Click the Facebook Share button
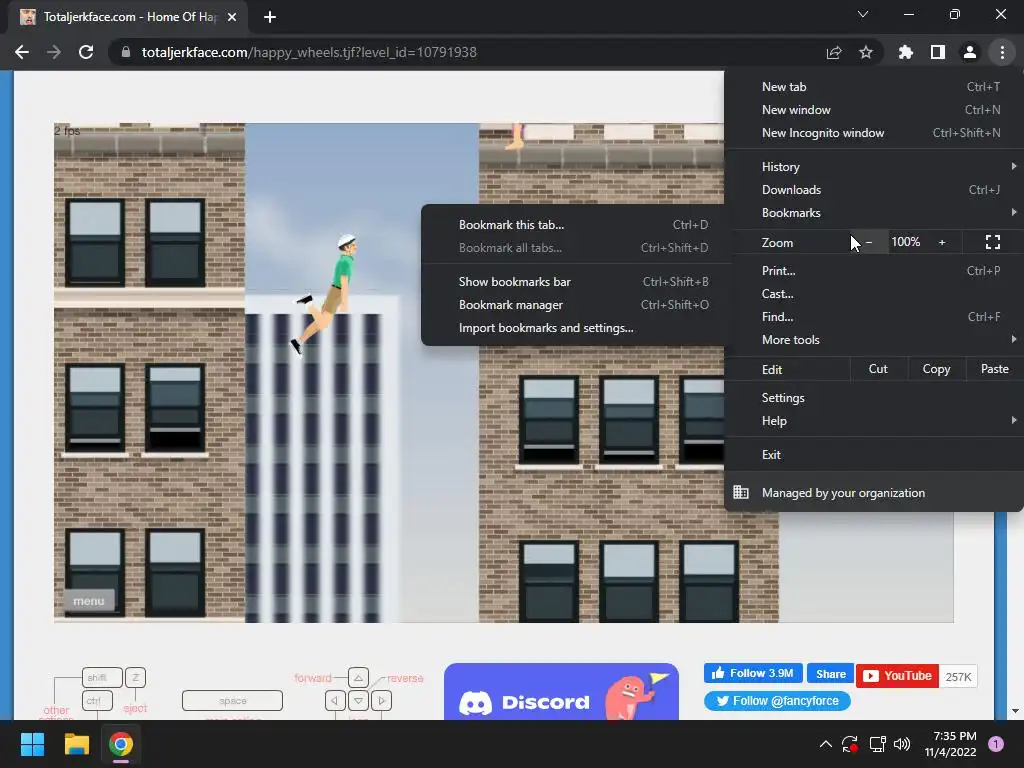This screenshot has height=768, width=1024. pos(830,673)
